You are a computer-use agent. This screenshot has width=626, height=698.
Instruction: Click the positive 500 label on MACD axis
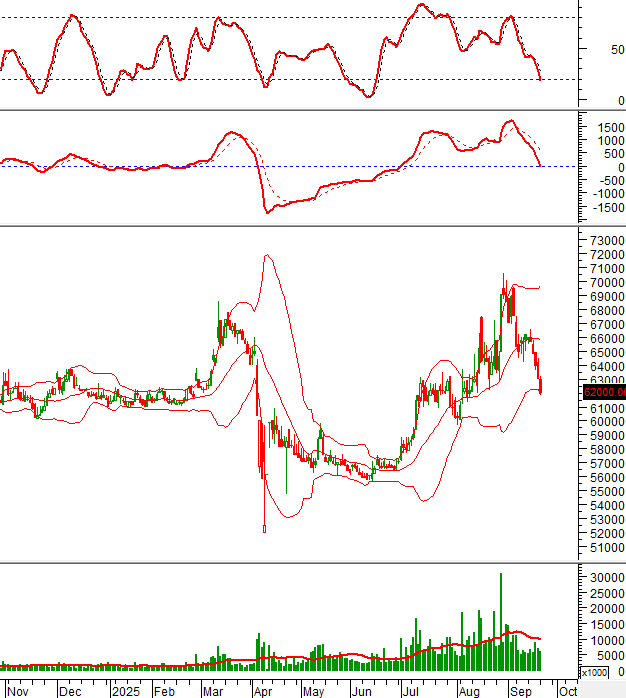point(614,154)
